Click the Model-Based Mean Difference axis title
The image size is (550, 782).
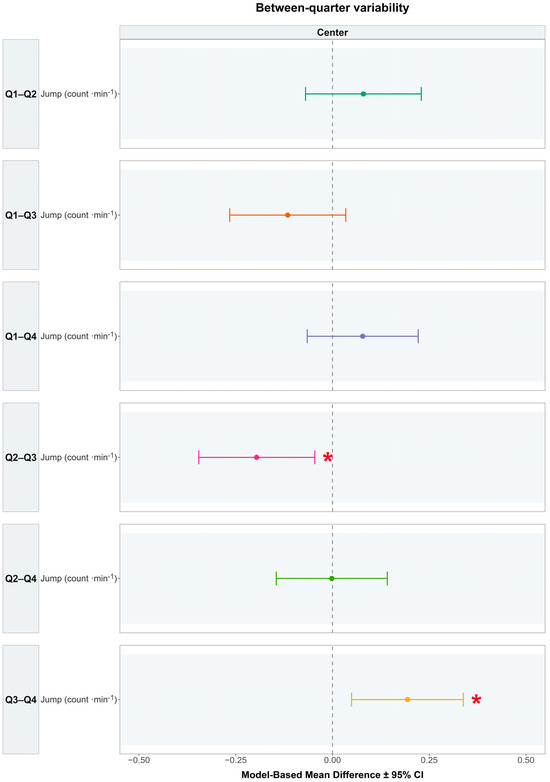click(x=332, y=775)
